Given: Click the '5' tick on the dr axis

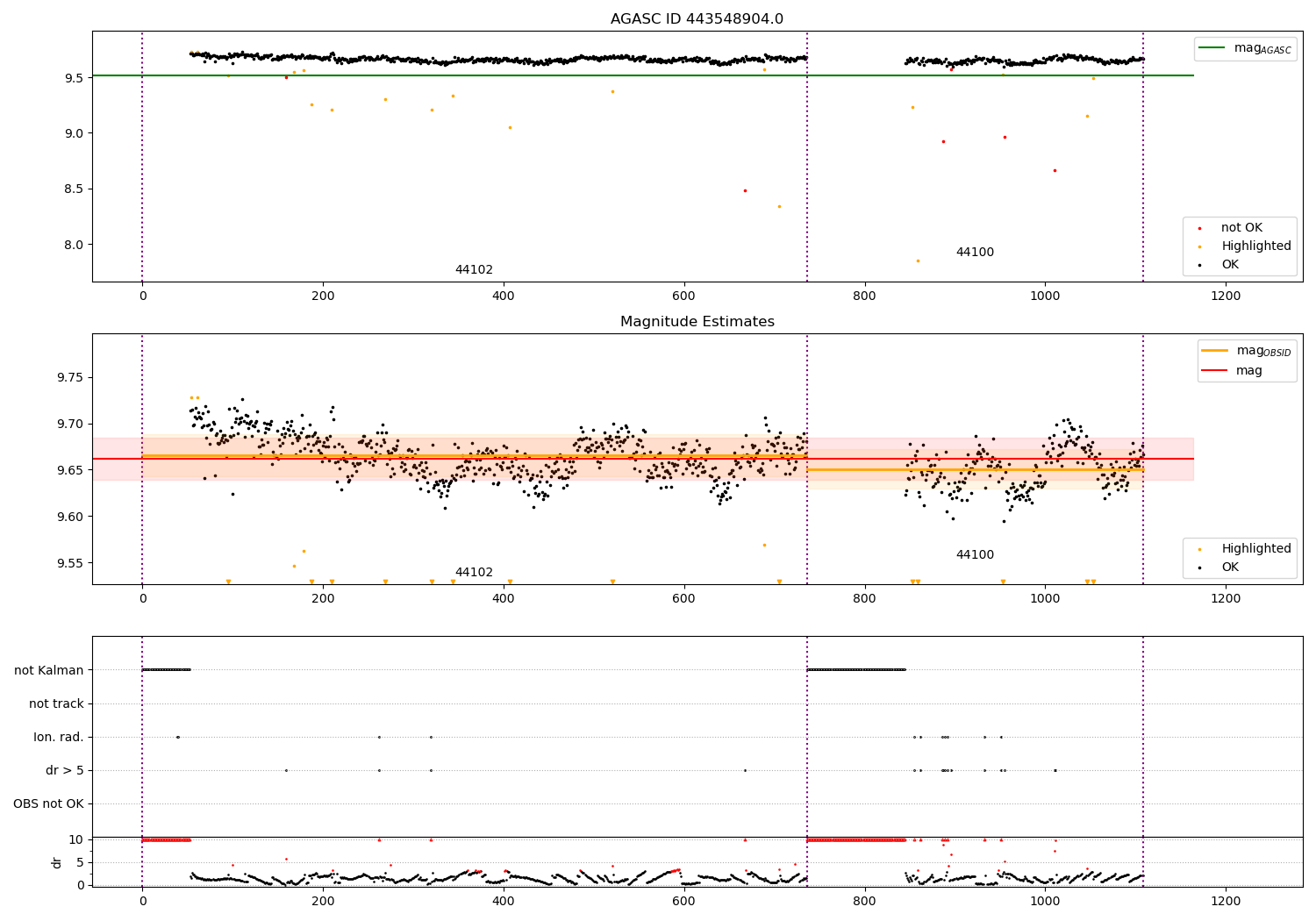Looking at the screenshot, I should pyautogui.click(x=80, y=863).
